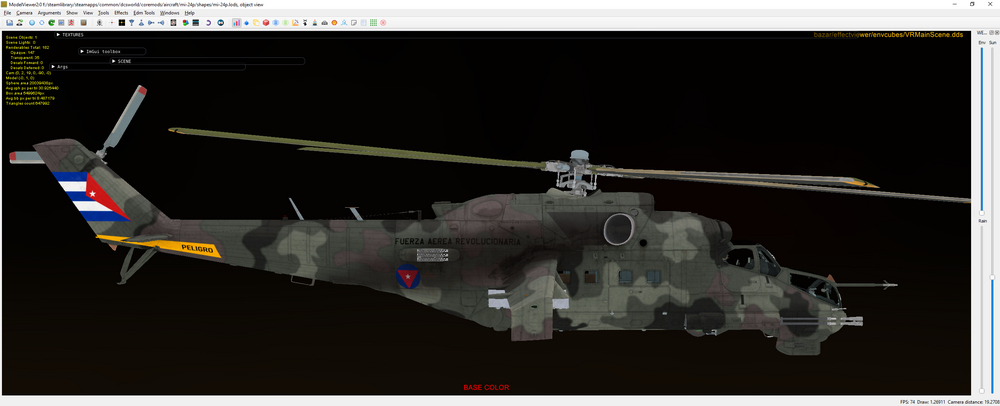Click the multicolored red-green-blue toolbar icon

pos(186,22)
